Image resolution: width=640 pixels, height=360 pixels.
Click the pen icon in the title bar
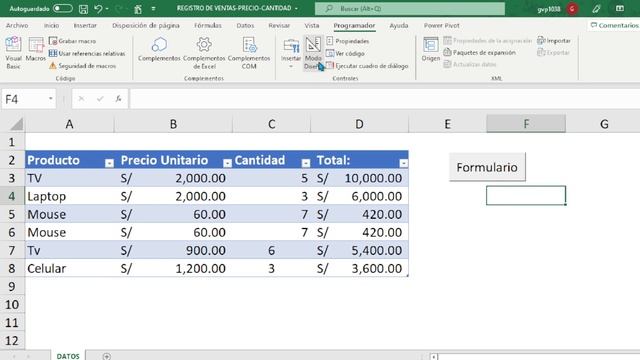tap(596, 9)
